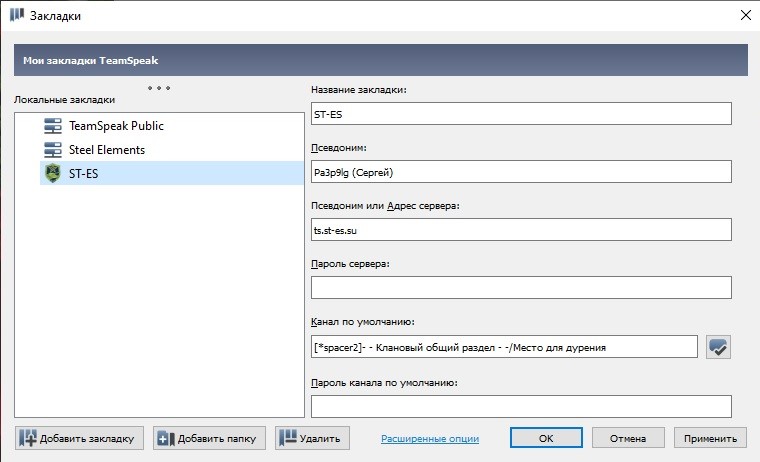Viewport: 760px width, 462px height.
Task: Click the Применить button
Action: tap(710, 438)
